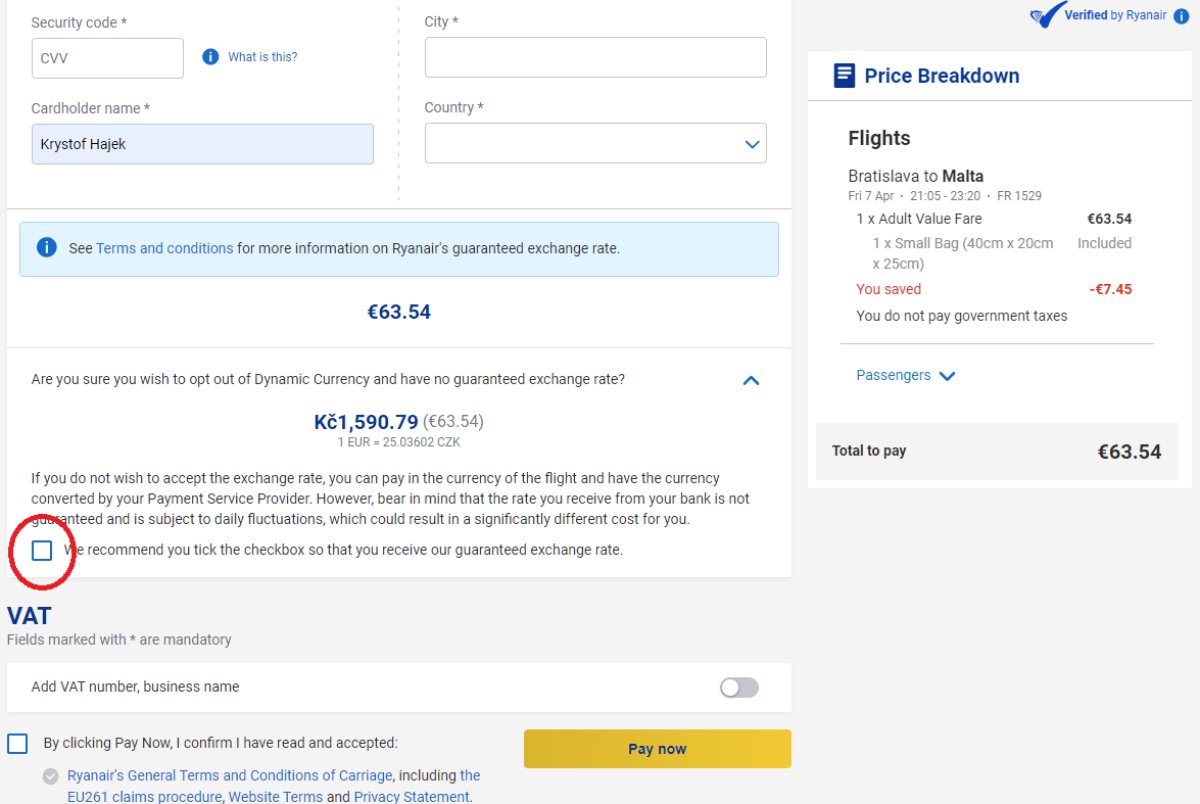The height and width of the screenshot is (804, 1200).
Task: Select the Cardholder name field
Action: [202, 143]
